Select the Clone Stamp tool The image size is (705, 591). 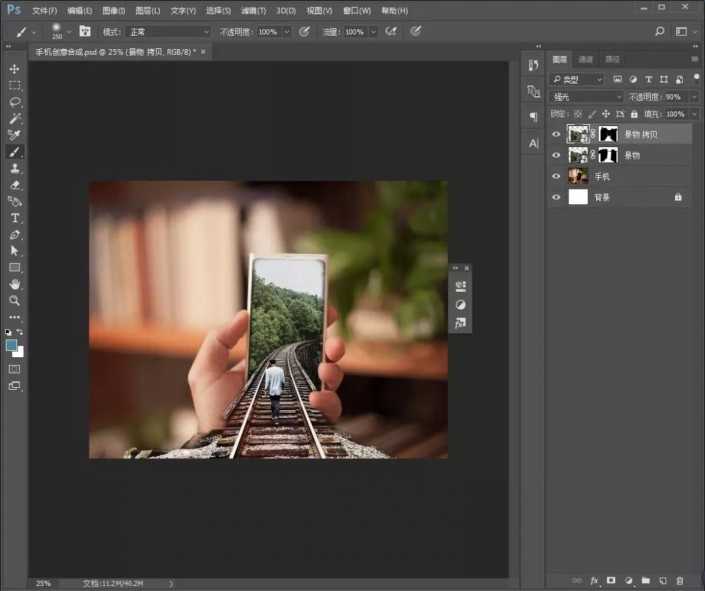(15, 168)
